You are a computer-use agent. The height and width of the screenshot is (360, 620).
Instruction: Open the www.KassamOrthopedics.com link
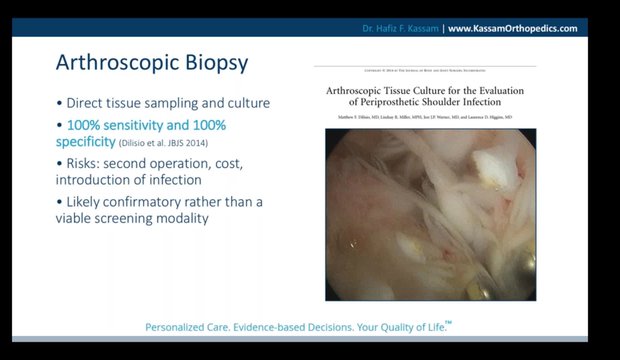click(x=512, y=28)
